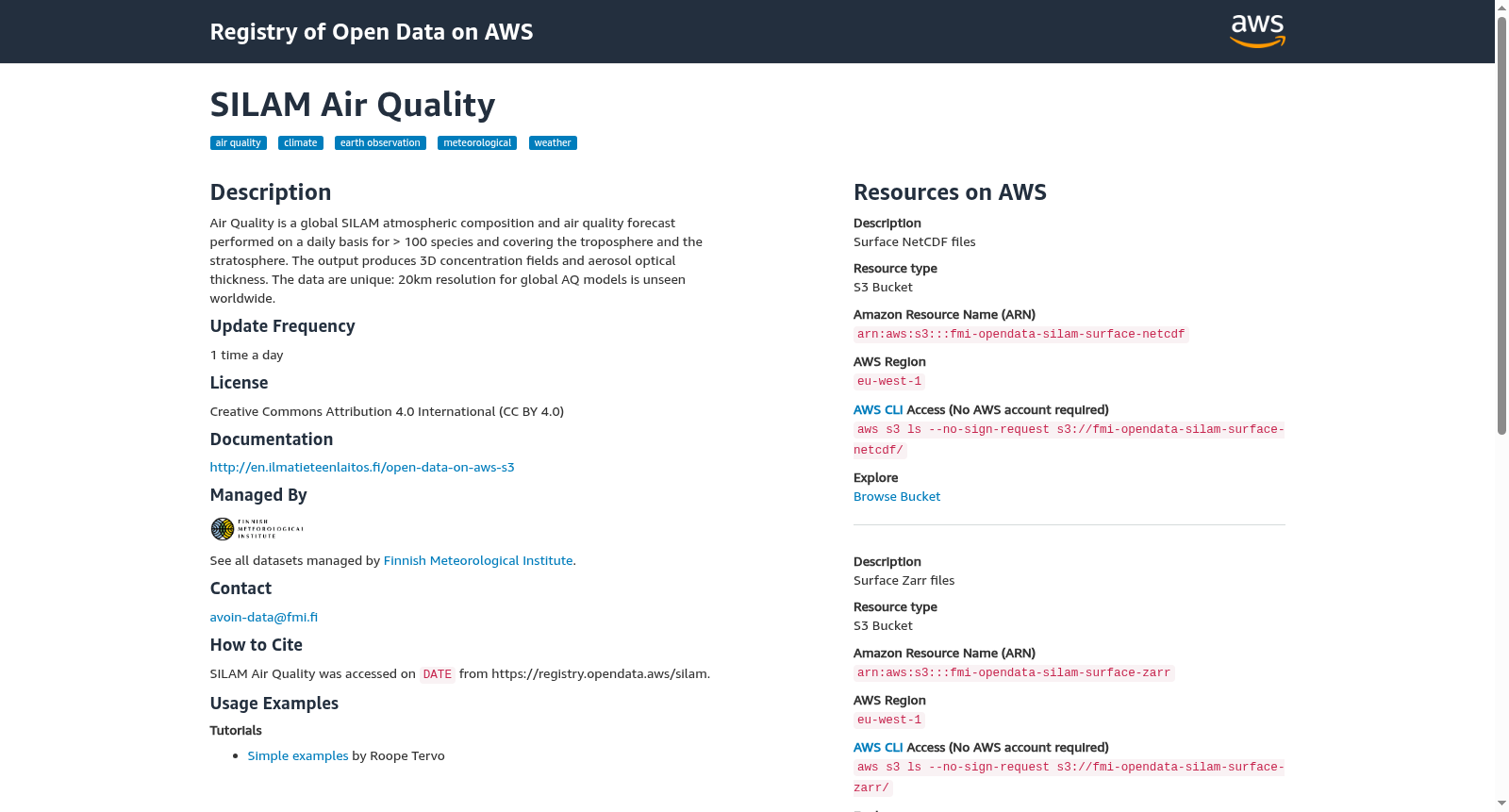The width and height of the screenshot is (1509, 812).
Task: Click the surface-netcdf ARN code text
Action: tap(1020, 334)
